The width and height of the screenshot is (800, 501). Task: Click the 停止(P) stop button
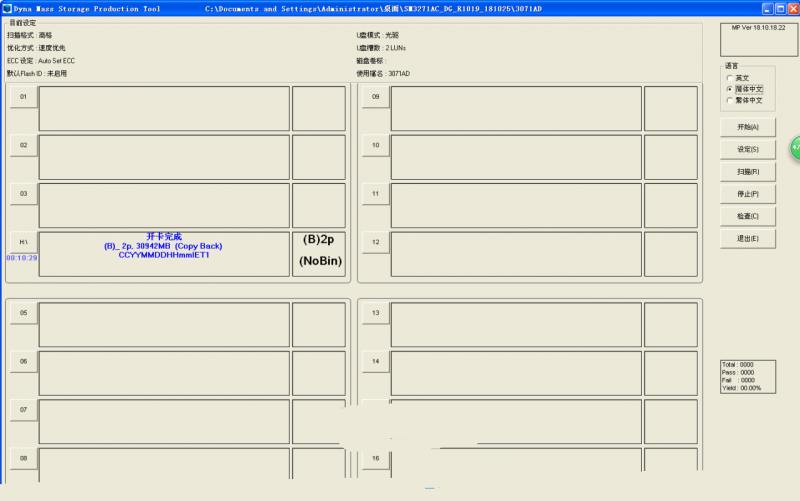(747, 193)
